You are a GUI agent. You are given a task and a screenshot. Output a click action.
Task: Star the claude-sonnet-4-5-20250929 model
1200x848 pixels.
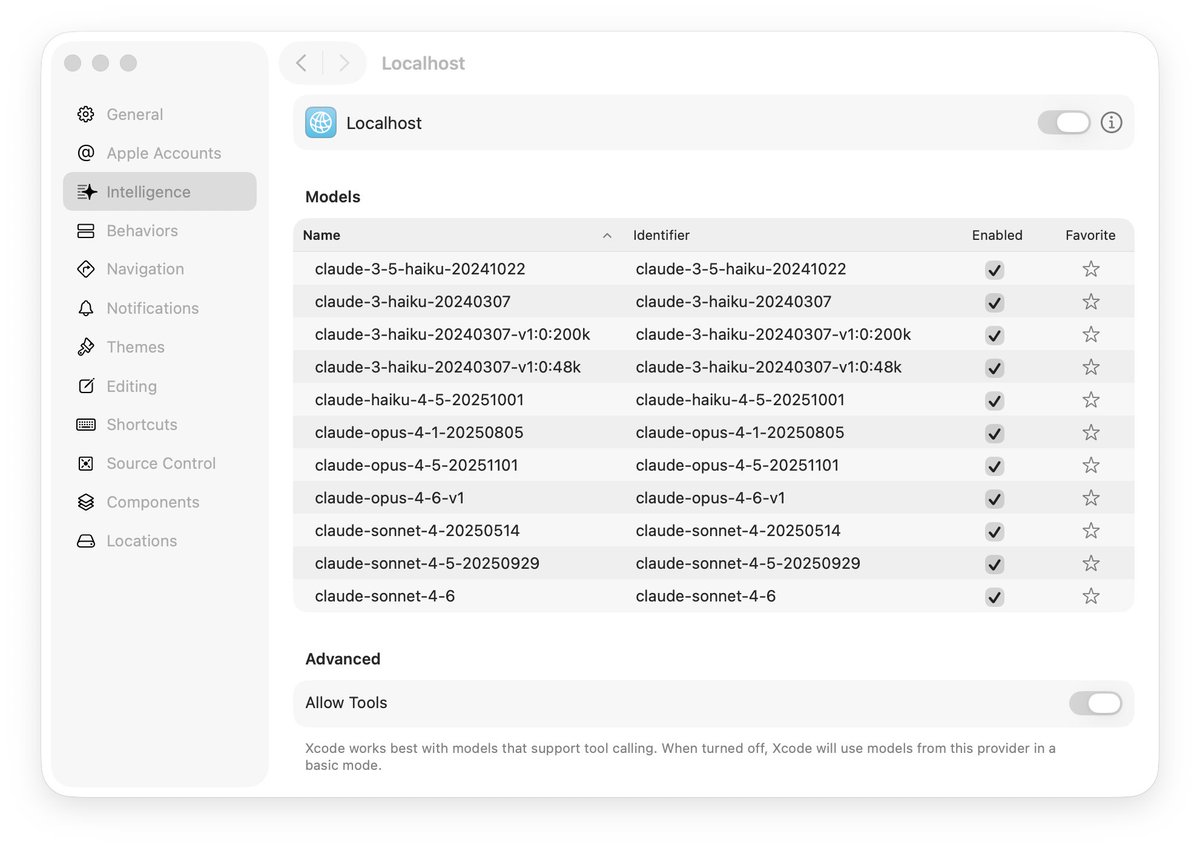coord(1091,563)
